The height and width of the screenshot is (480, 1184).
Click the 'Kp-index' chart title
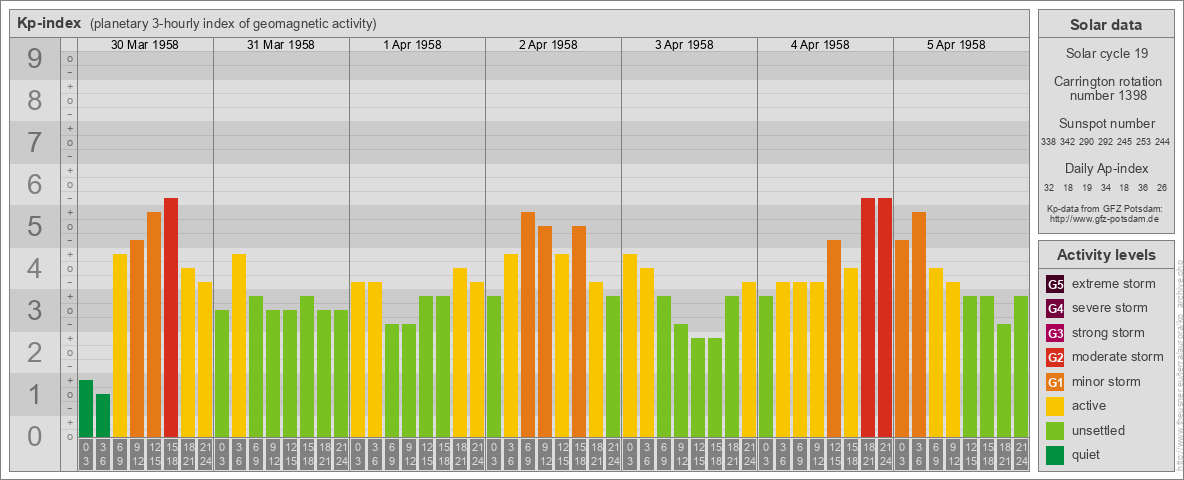pyautogui.click(x=49, y=23)
